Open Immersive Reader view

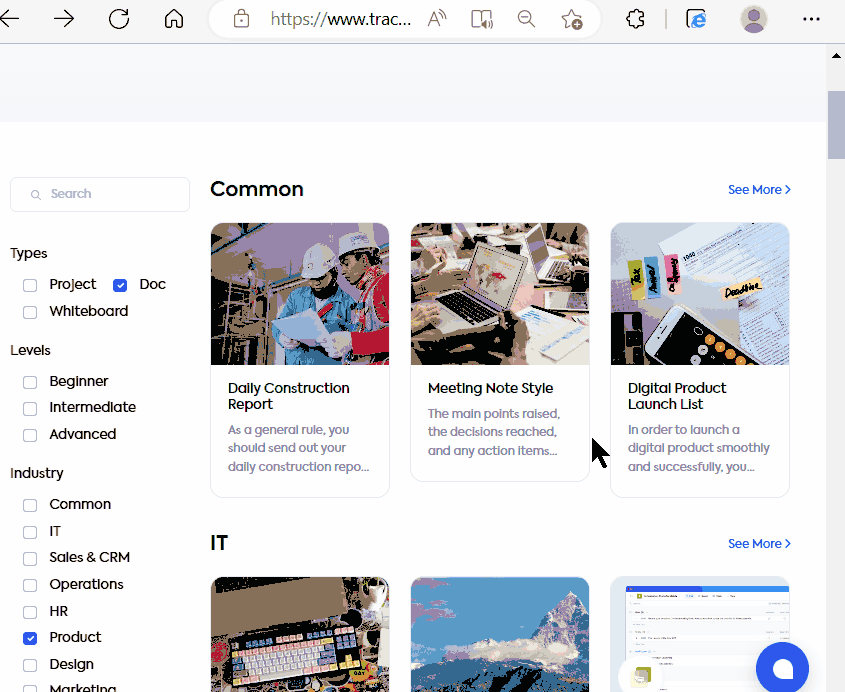[x=481, y=19]
